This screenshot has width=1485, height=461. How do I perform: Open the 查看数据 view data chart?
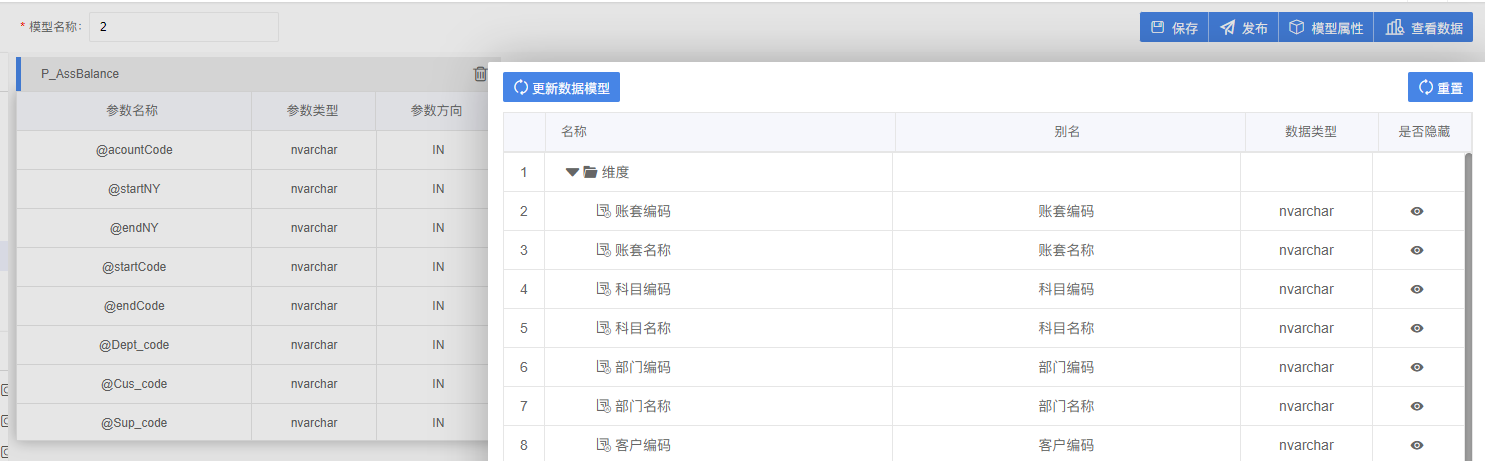[1424, 28]
